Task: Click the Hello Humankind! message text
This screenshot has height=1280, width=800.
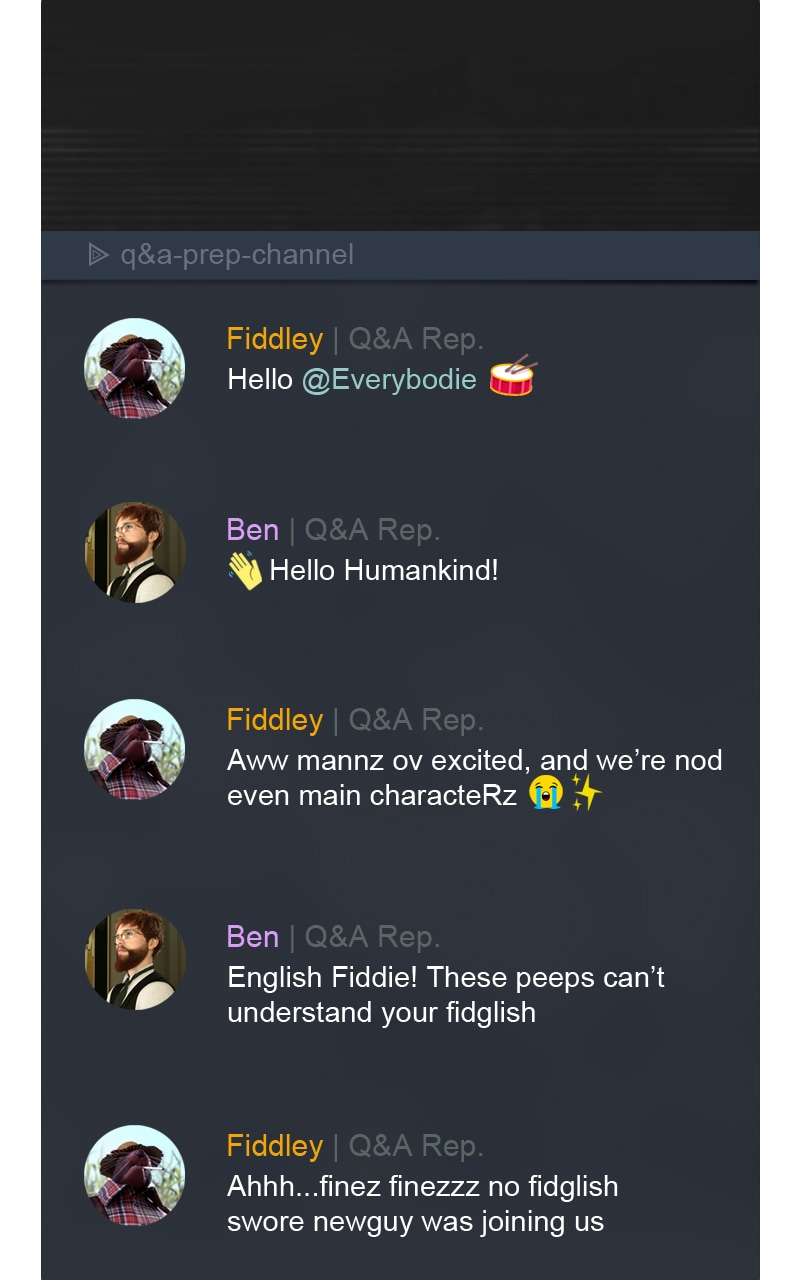Action: pyautogui.click(x=384, y=571)
